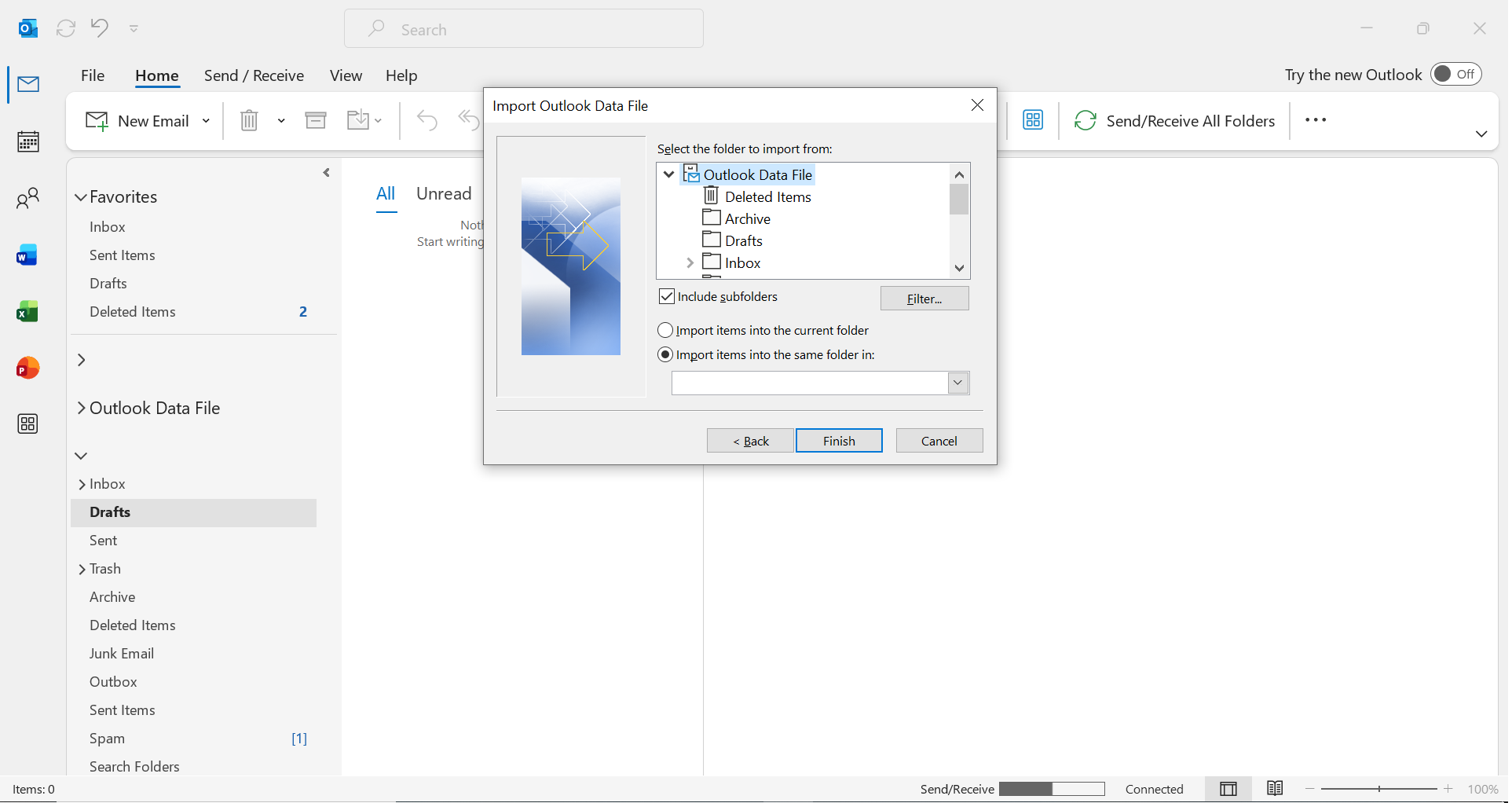Launch PowerPoint from the app sidebar
This screenshot has height=803, width=1512.
[x=27, y=368]
